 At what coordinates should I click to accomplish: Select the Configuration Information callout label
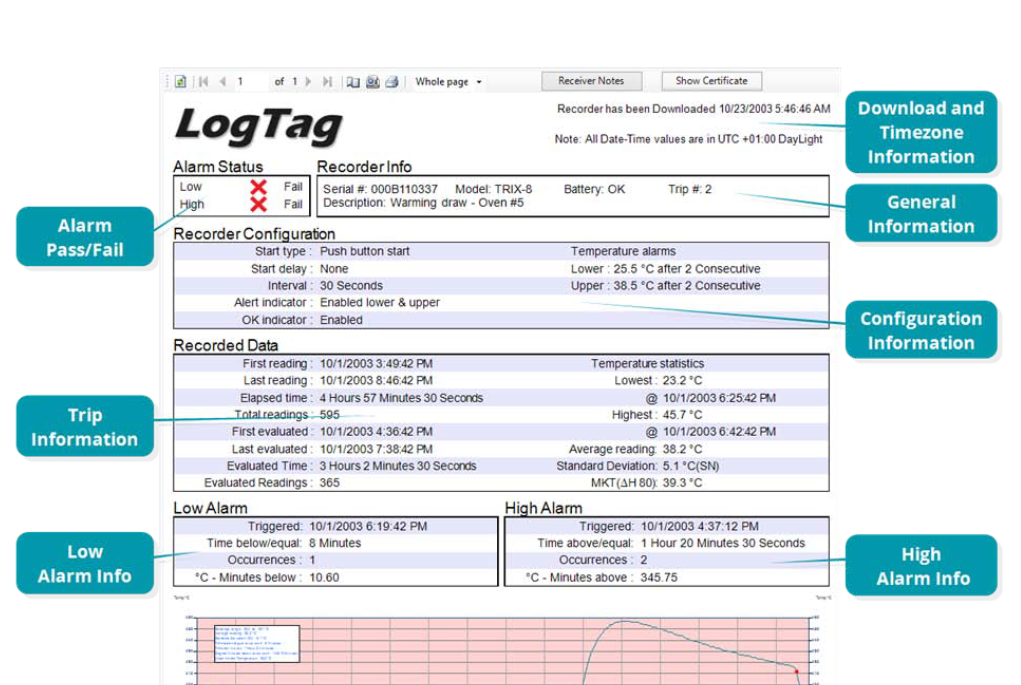pyautogui.click(x=921, y=331)
